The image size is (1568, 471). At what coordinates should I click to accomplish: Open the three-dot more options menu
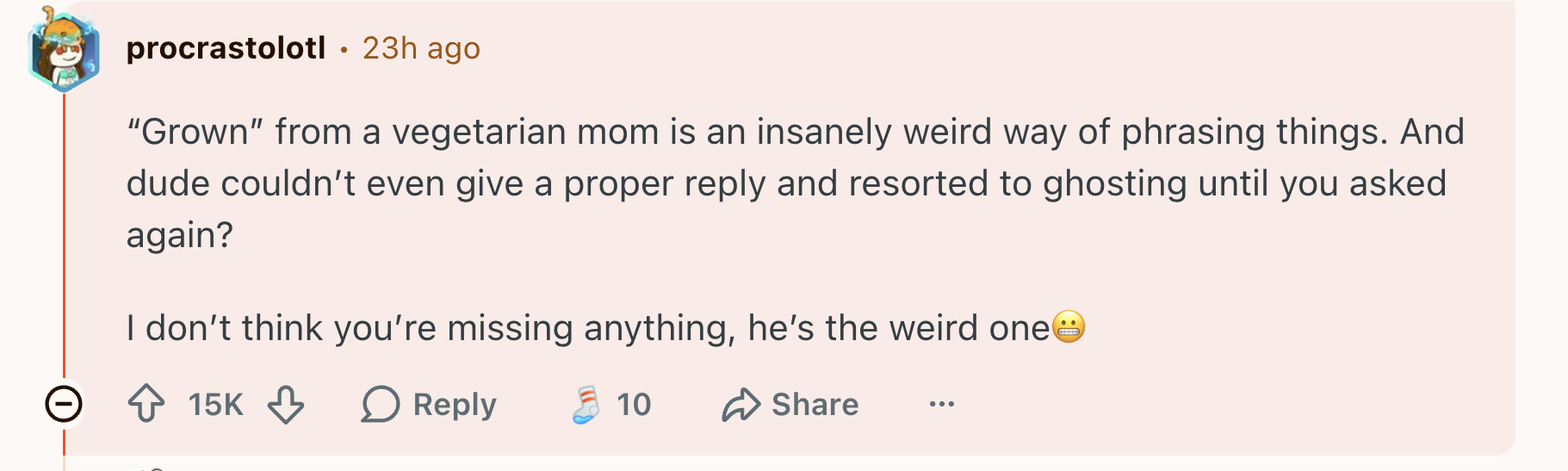click(x=942, y=404)
